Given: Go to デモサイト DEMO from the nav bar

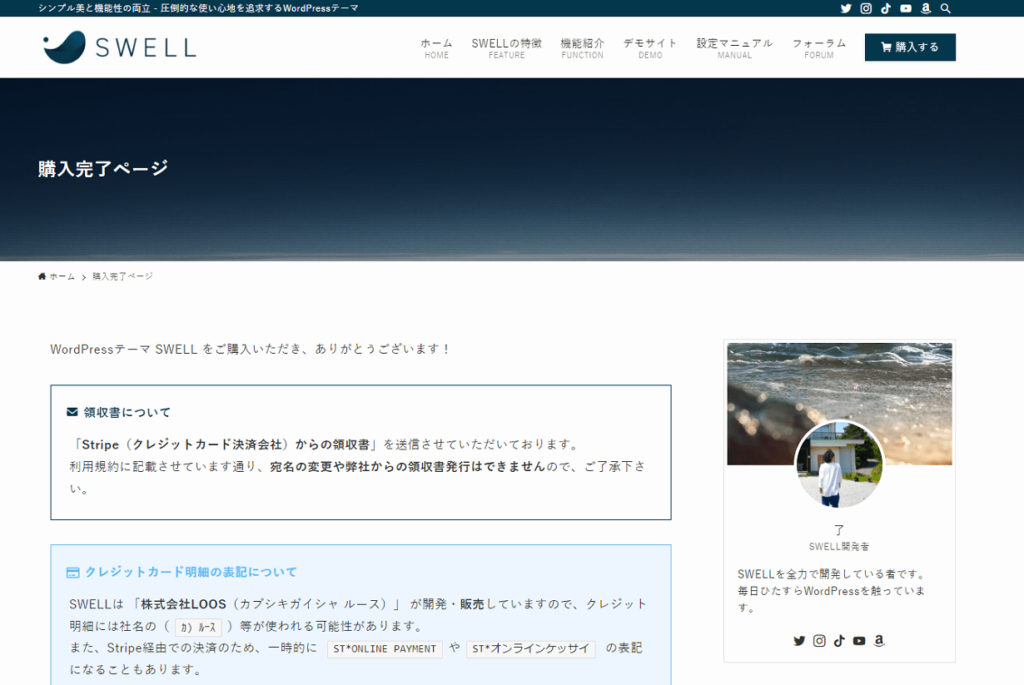Looking at the screenshot, I should [650, 46].
